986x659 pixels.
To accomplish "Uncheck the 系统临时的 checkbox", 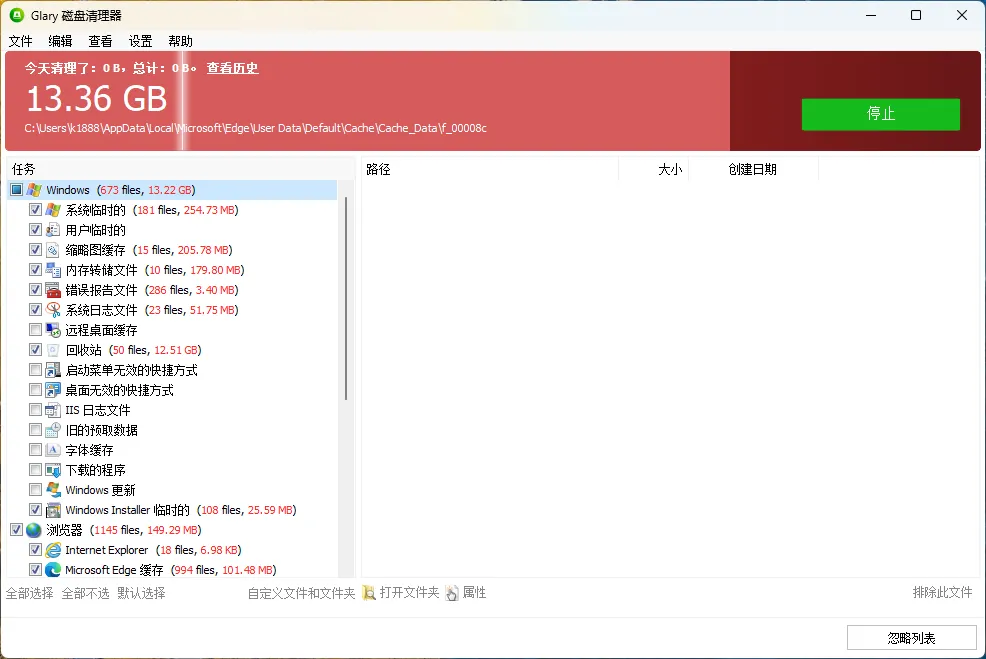I will 35,210.
